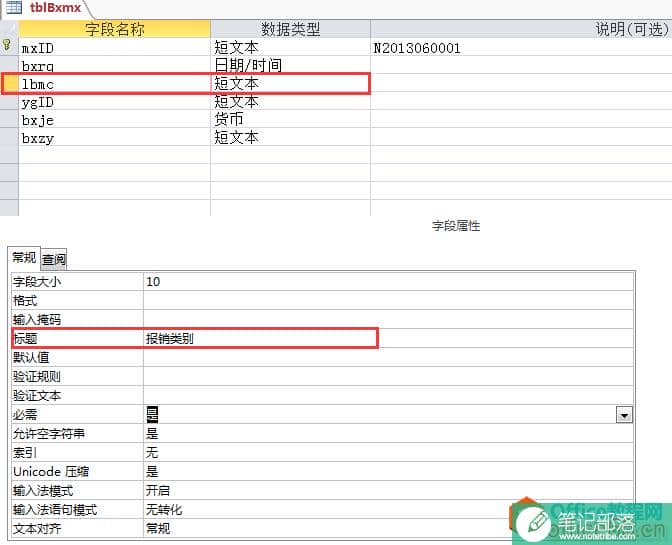Screen dimensions: 672x545
Task: Select the ygID field name cell
Action: tap(114, 102)
